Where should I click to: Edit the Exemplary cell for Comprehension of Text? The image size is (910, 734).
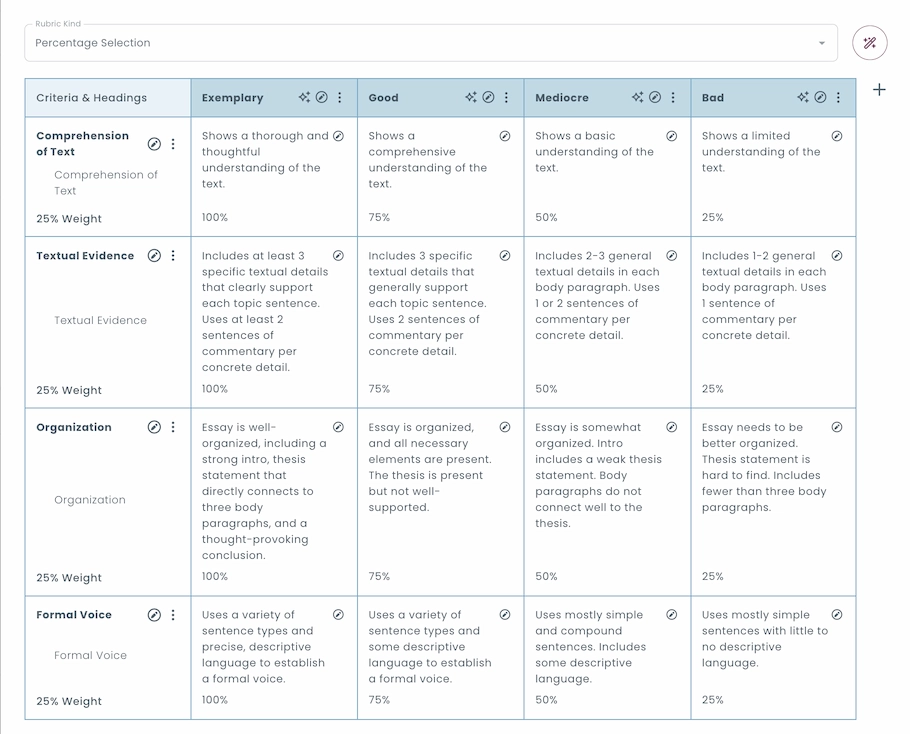337,135
